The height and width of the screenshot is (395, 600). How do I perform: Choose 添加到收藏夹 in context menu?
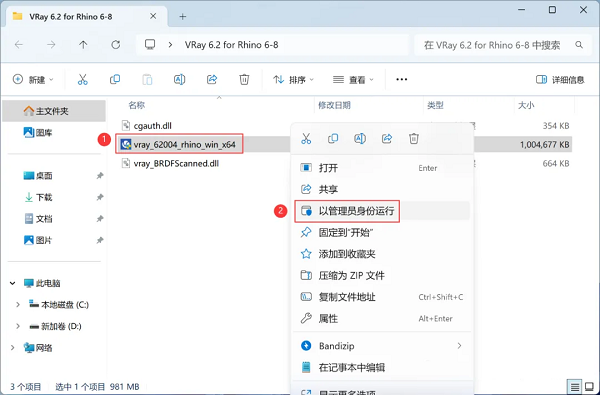[x=382, y=254]
